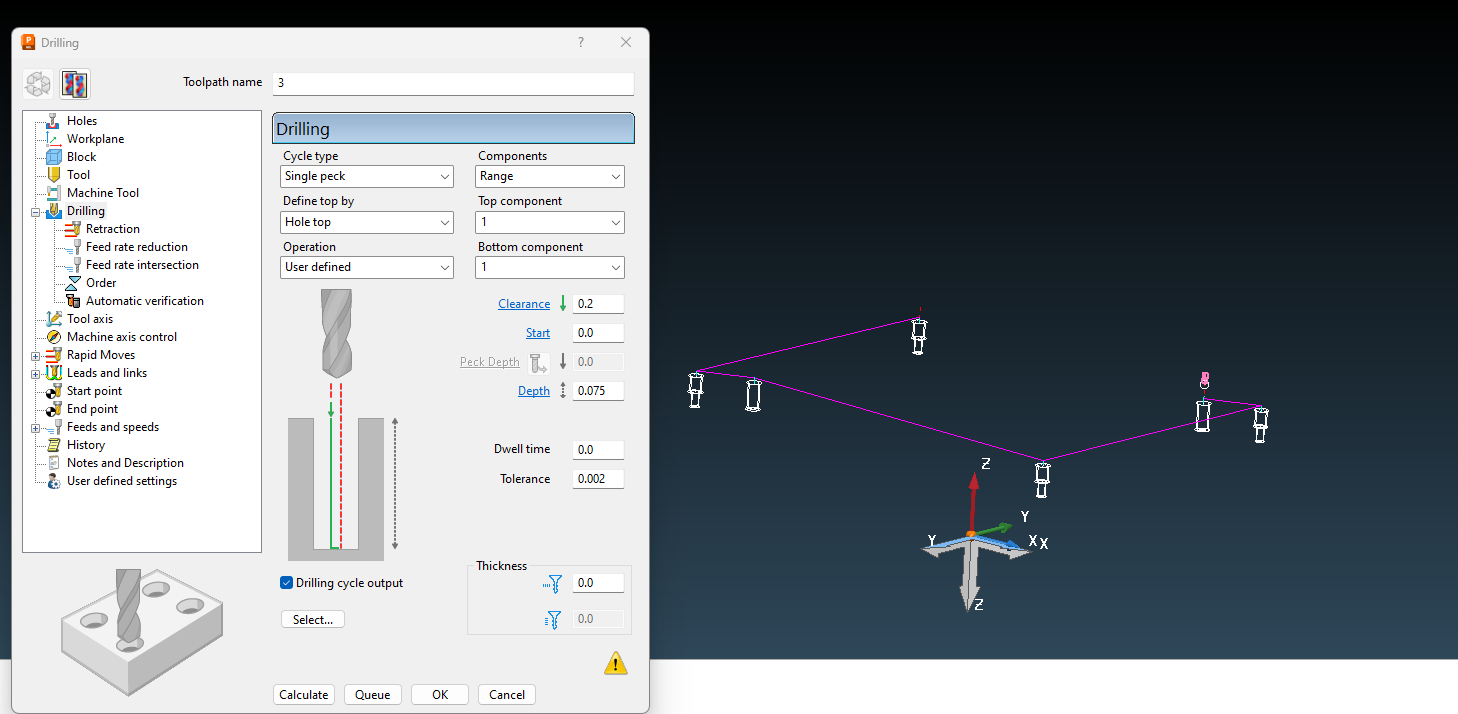
Task: Open the Cycle type dropdown
Action: coord(366,176)
